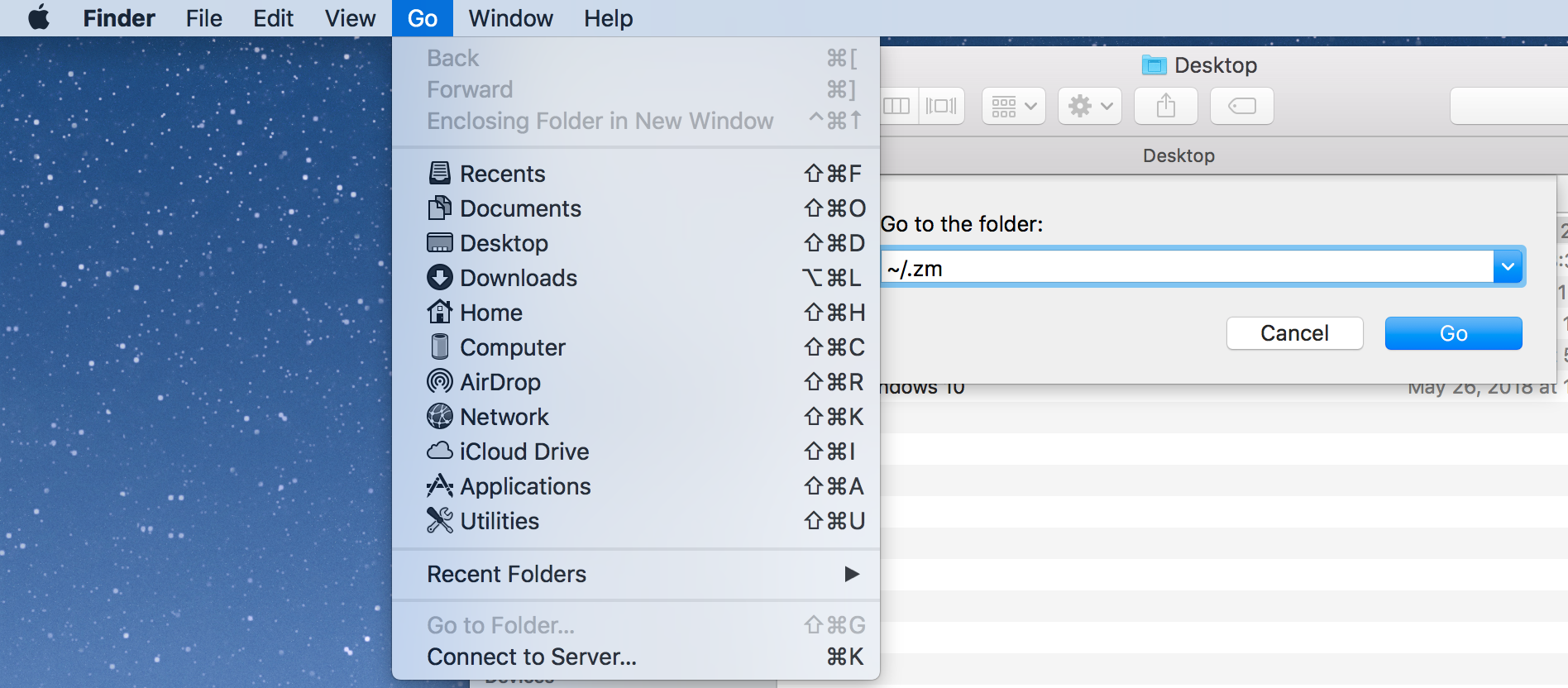This screenshot has width=1568, height=688.
Task: Click the blue Go button
Action: tap(1453, 333)
